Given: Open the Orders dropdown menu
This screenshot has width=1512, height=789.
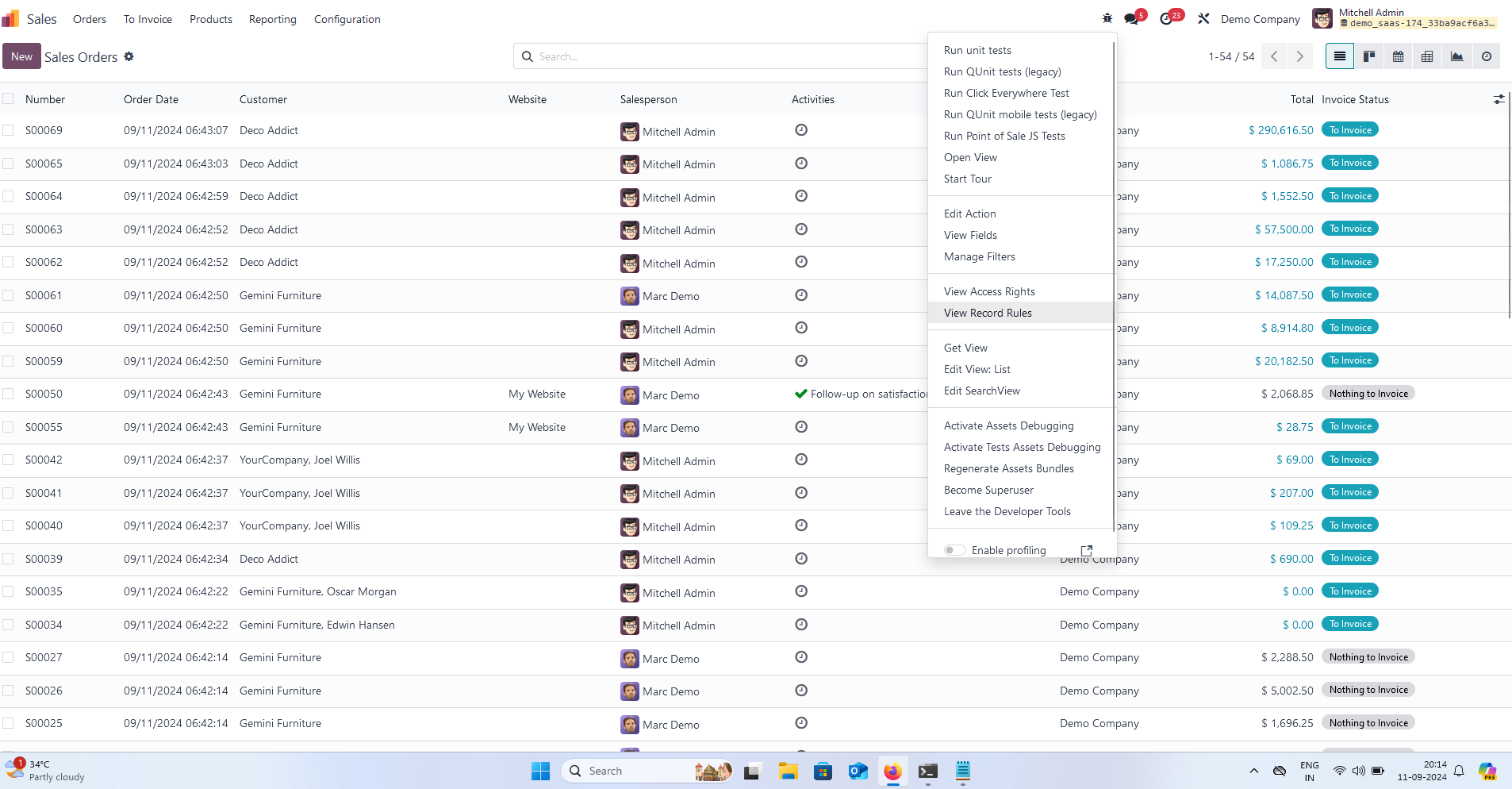Looking at the screenshot, I should click(x=90, y=19).
